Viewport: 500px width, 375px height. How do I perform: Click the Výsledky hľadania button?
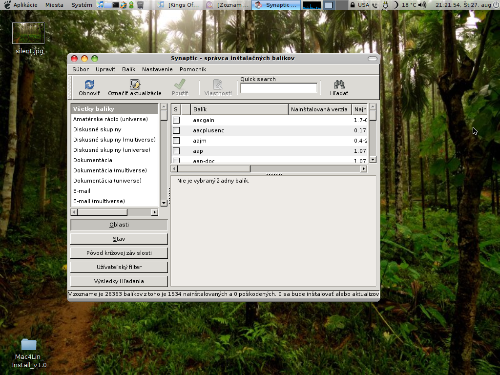(x=119, y=281)
